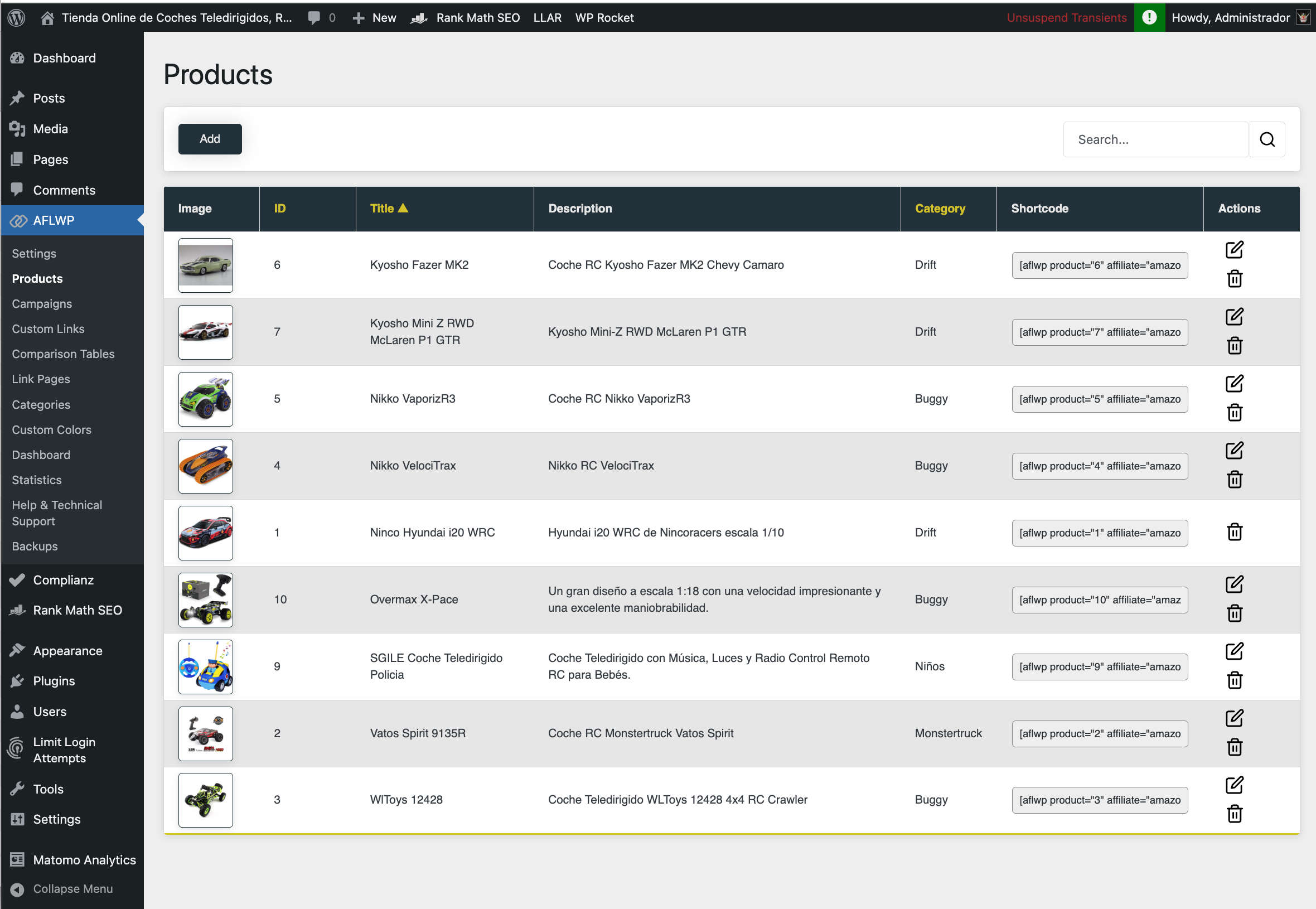This screenshot has height=909, width=1316.
Task: Delete the Vatos Spirit 9135R product
Action: coord(1235,748)
